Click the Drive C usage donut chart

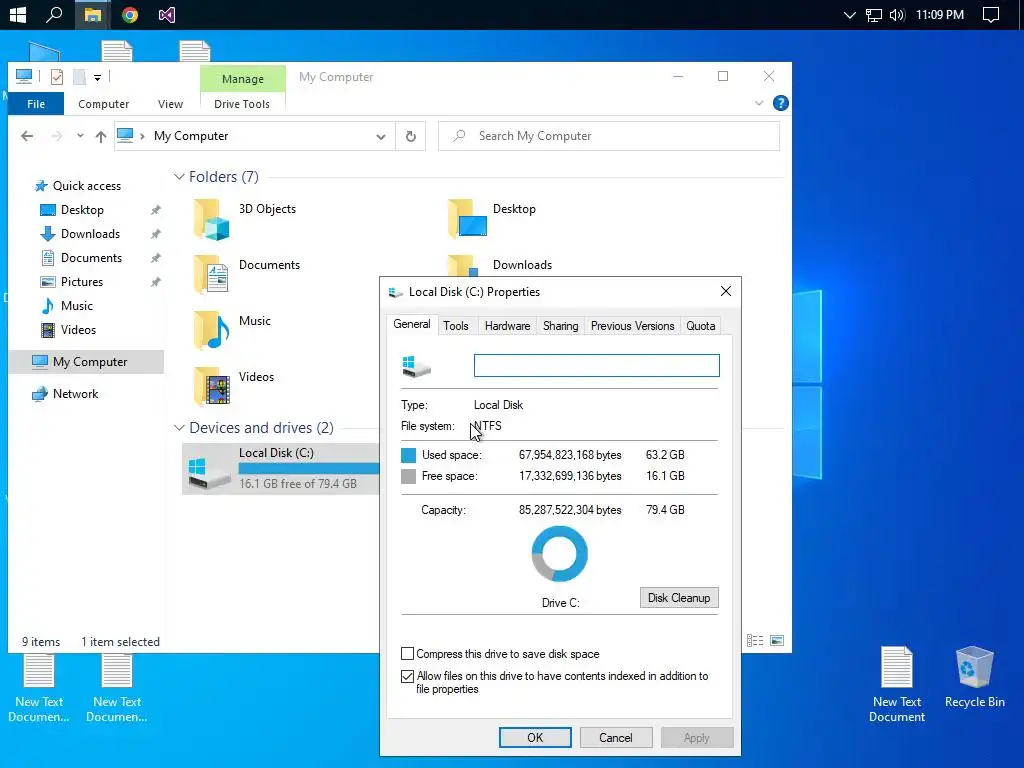(560, 554)
